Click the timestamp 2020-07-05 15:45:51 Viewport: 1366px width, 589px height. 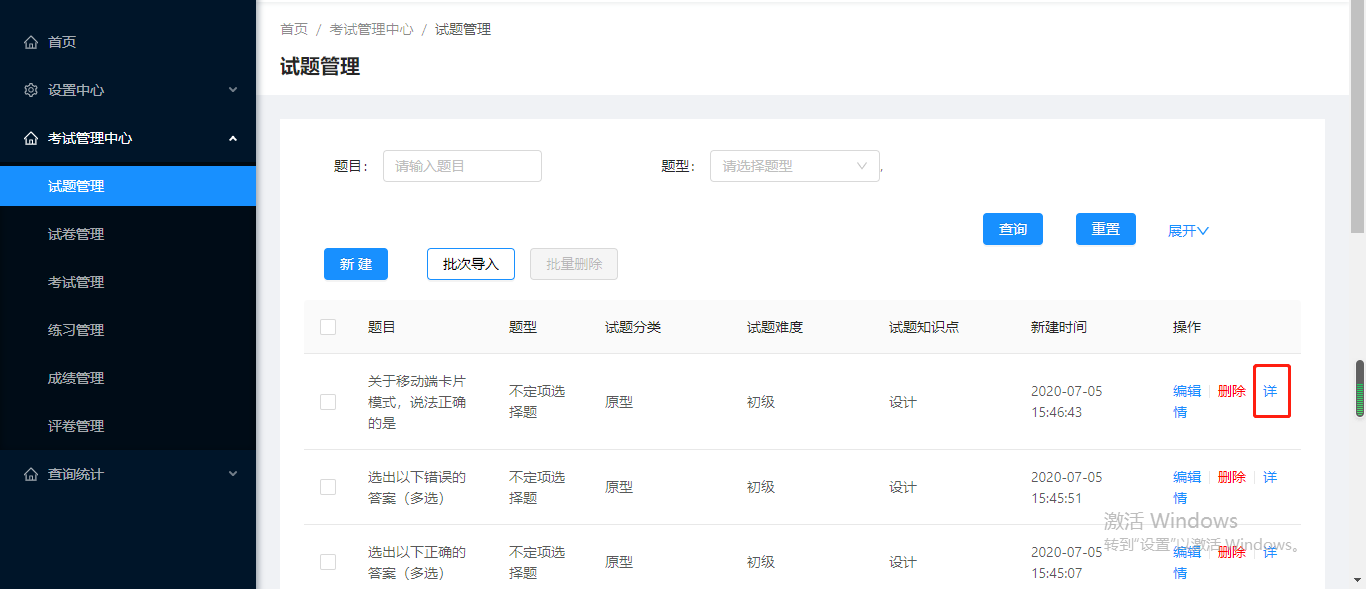[1067, 487]
